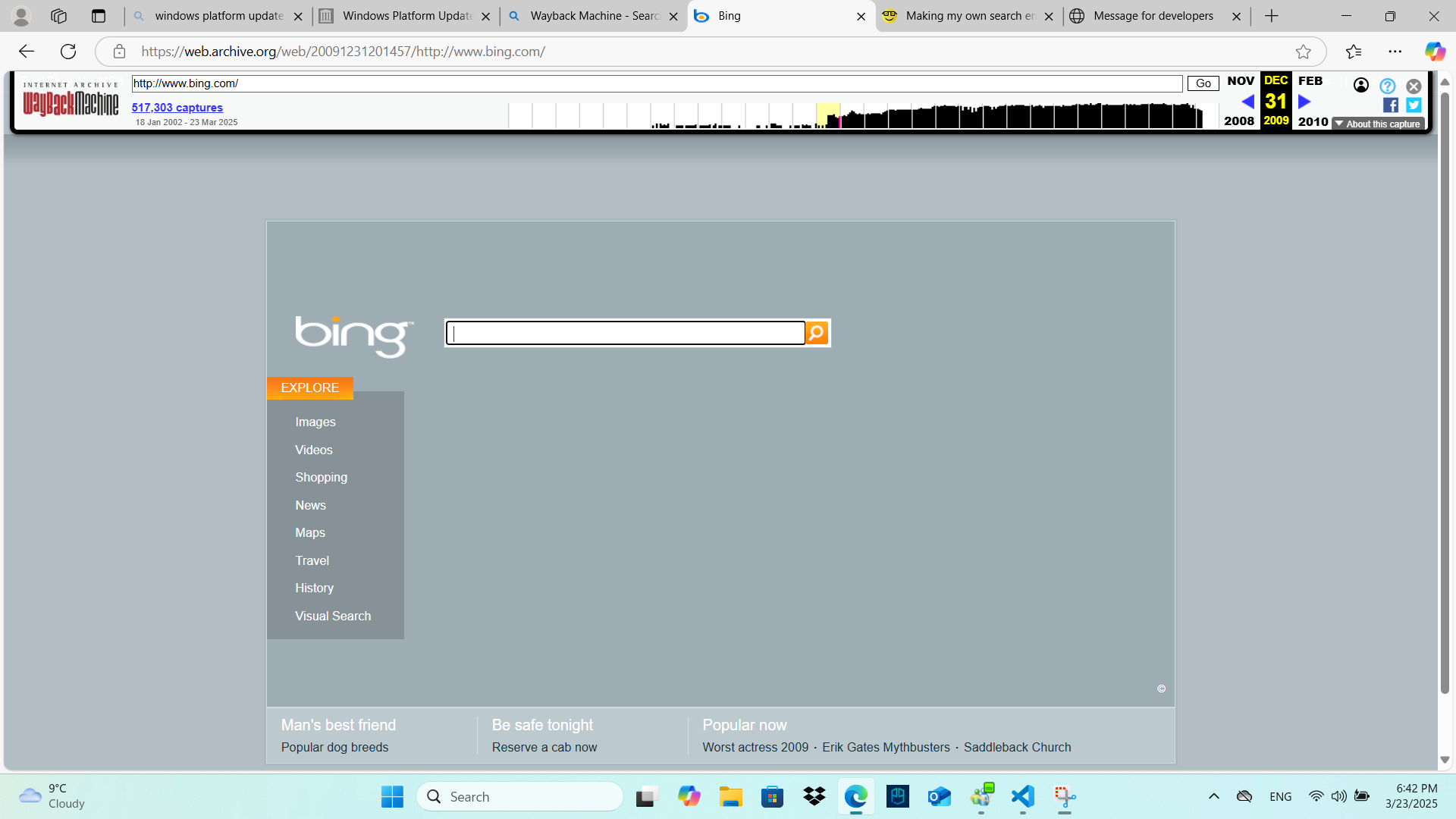Open the Edge profile avatar icon

[21, 16]
